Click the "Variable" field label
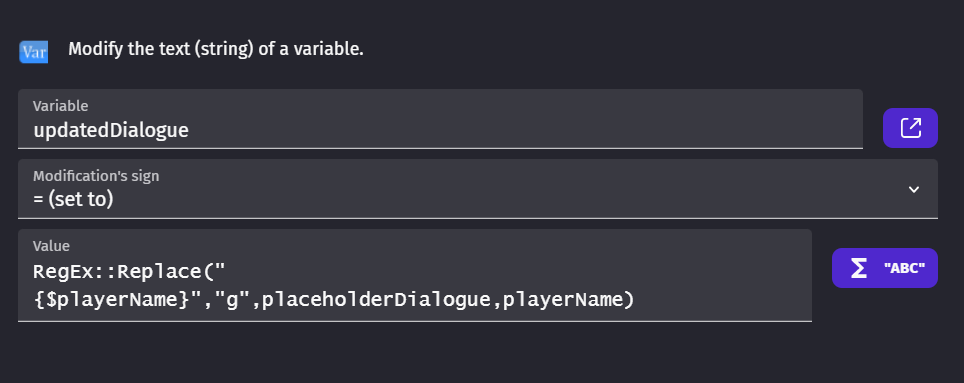This screenshot has height=383, width=964. coord(60,106)
